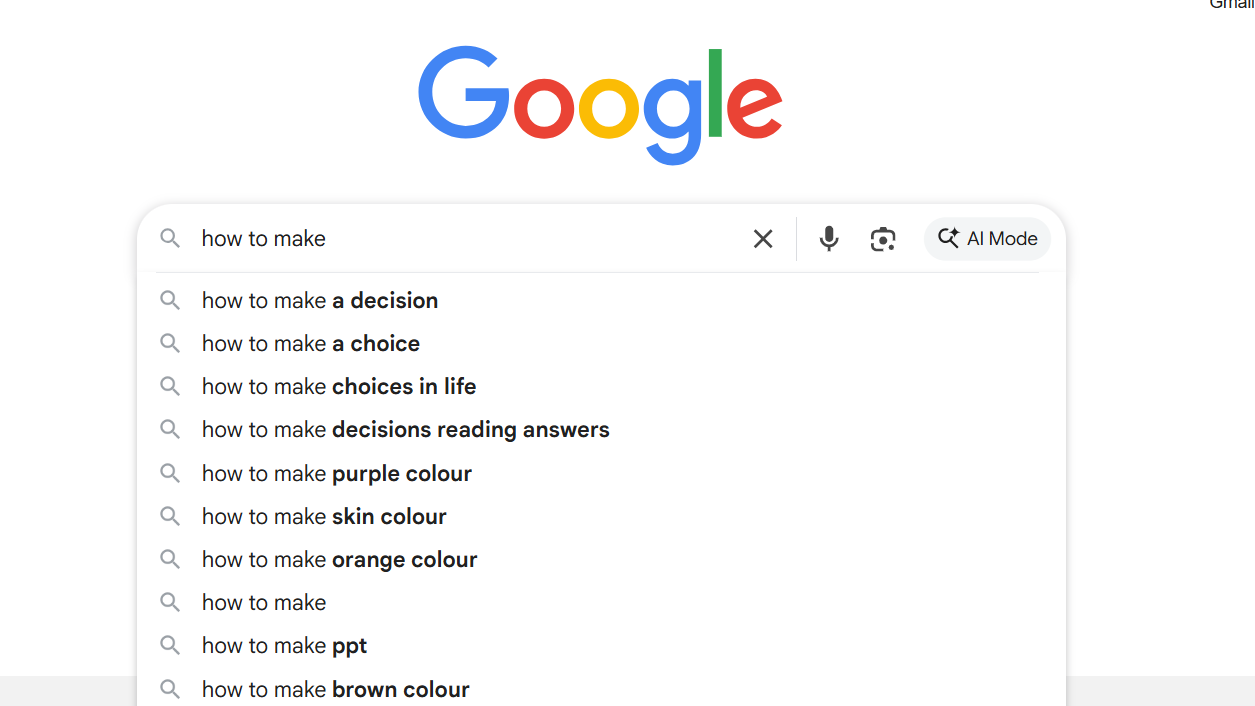Select the suggestion 'how to make purple colour'
Image resolution: width=1255 pixels, height=706 pixels.
pos(336,472)
